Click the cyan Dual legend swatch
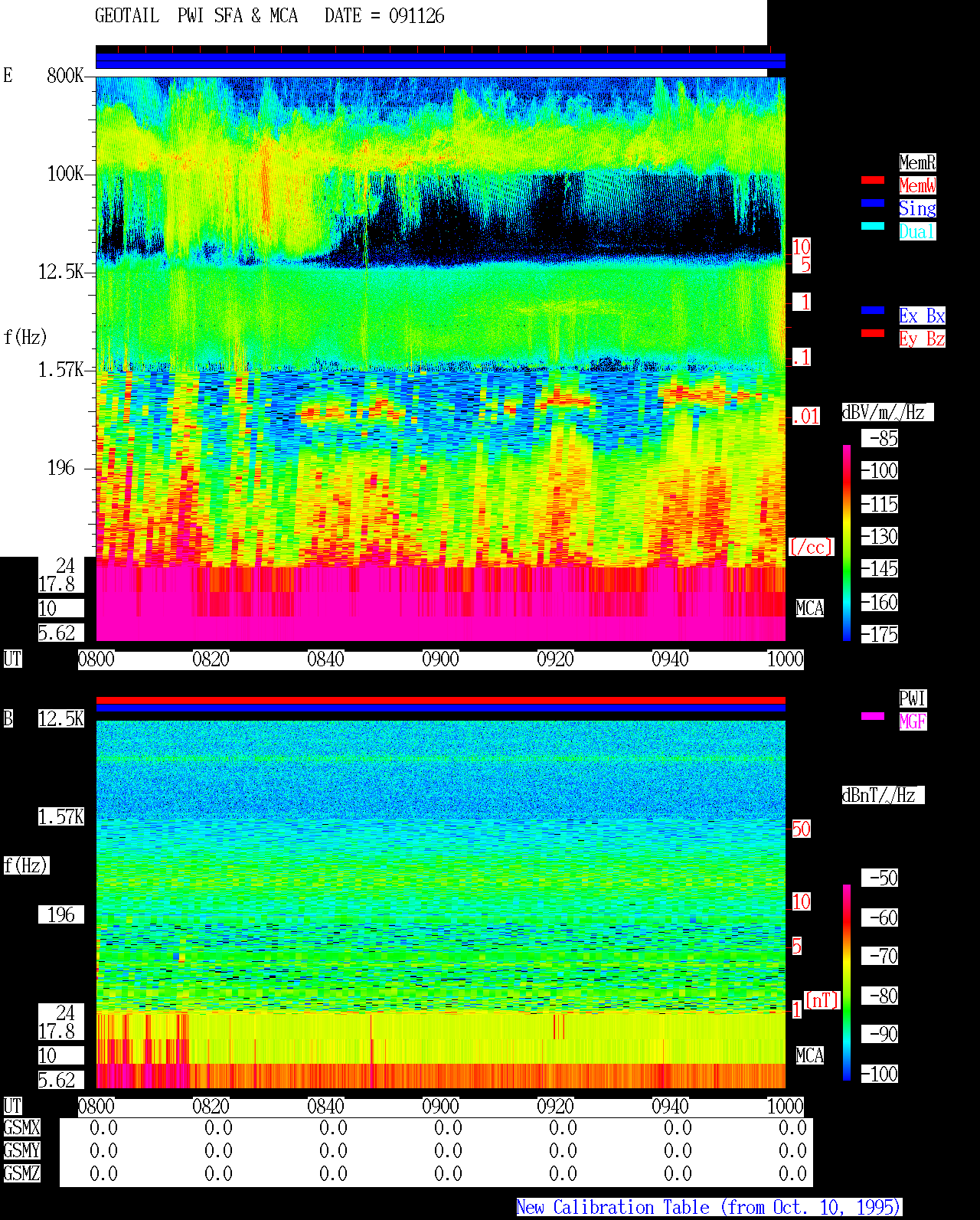 pos(873,226)
